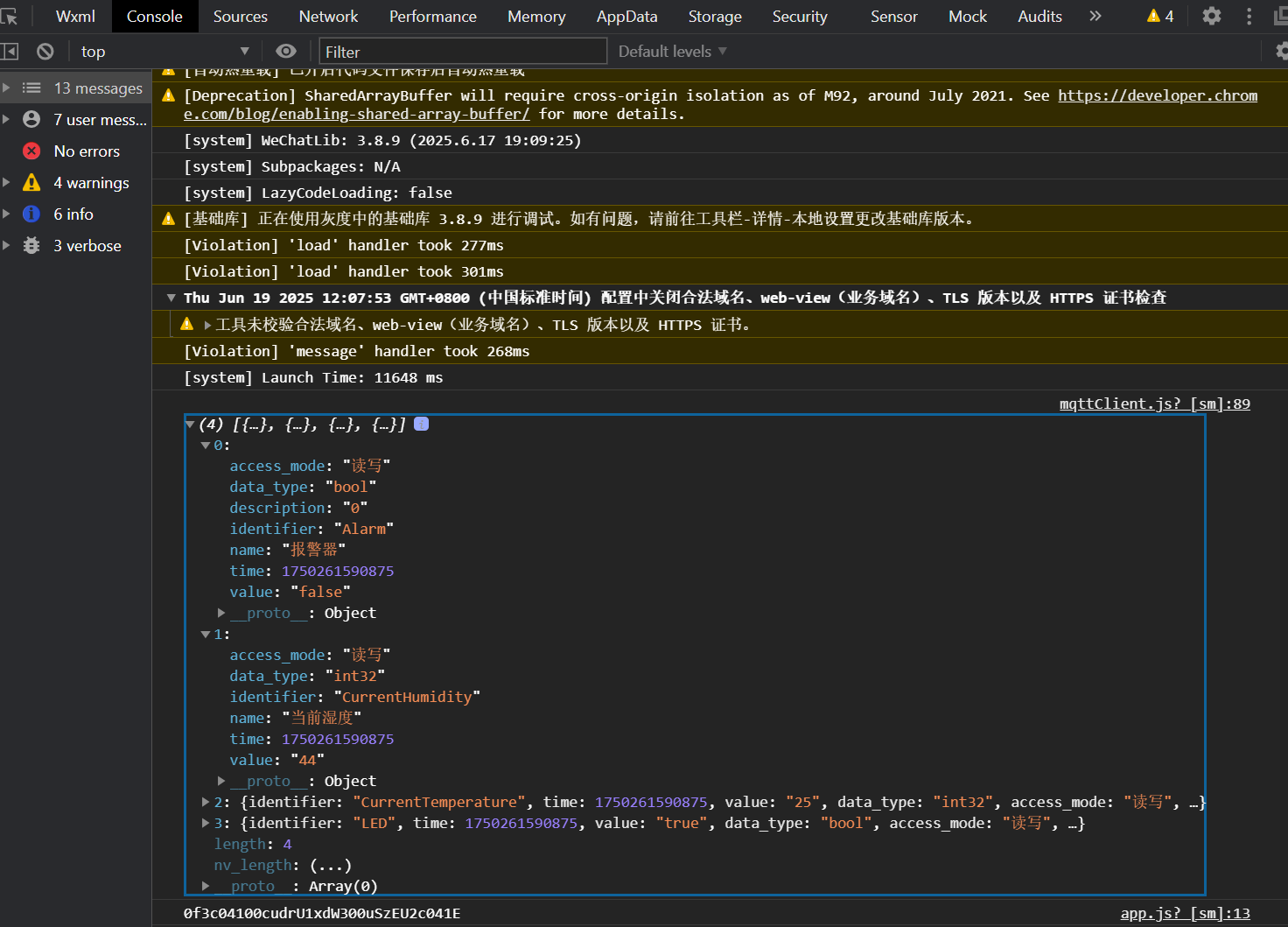Open the Default levels dropdown
Viewport: 1288px width, 927px height.
[671, 51]
